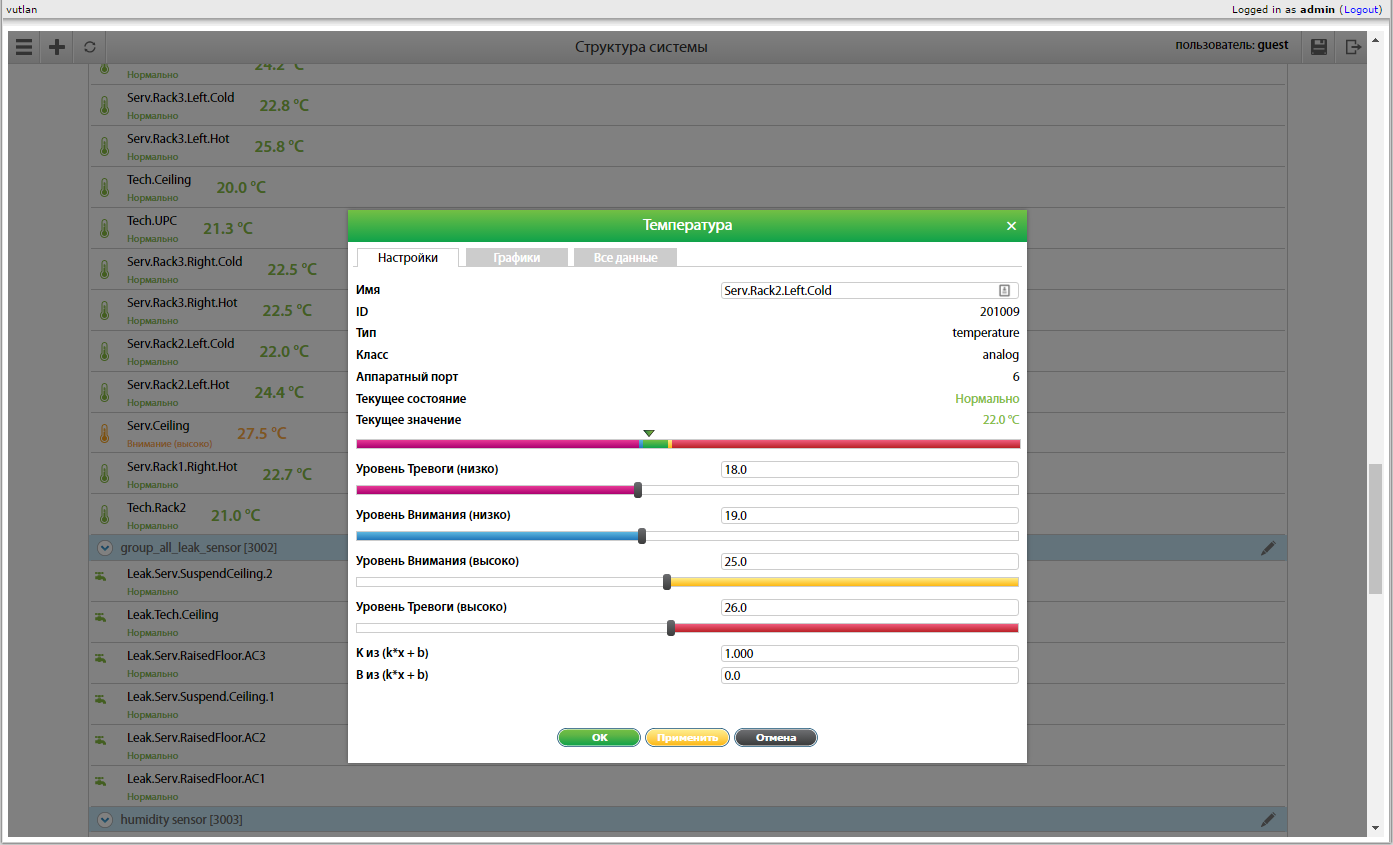
Task: Click the Отмена button
Action: pos(776,738)
